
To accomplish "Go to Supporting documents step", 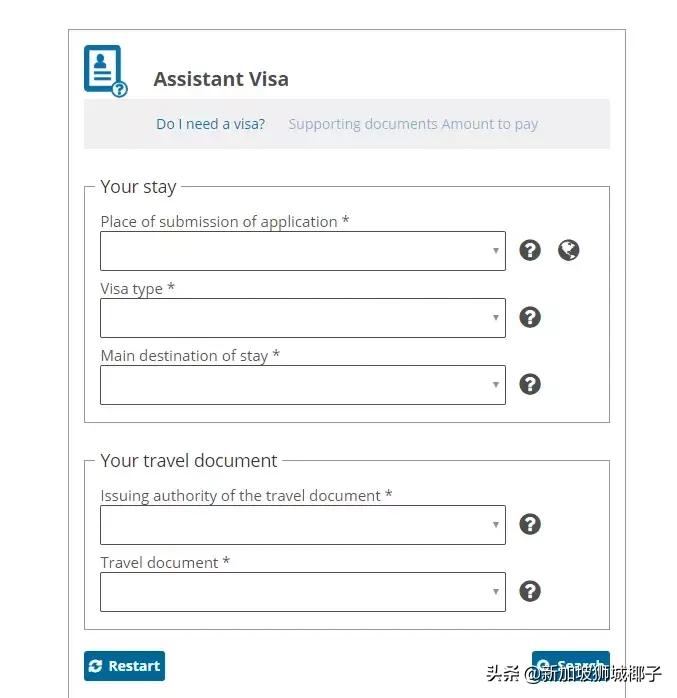I will click(363, 124).
